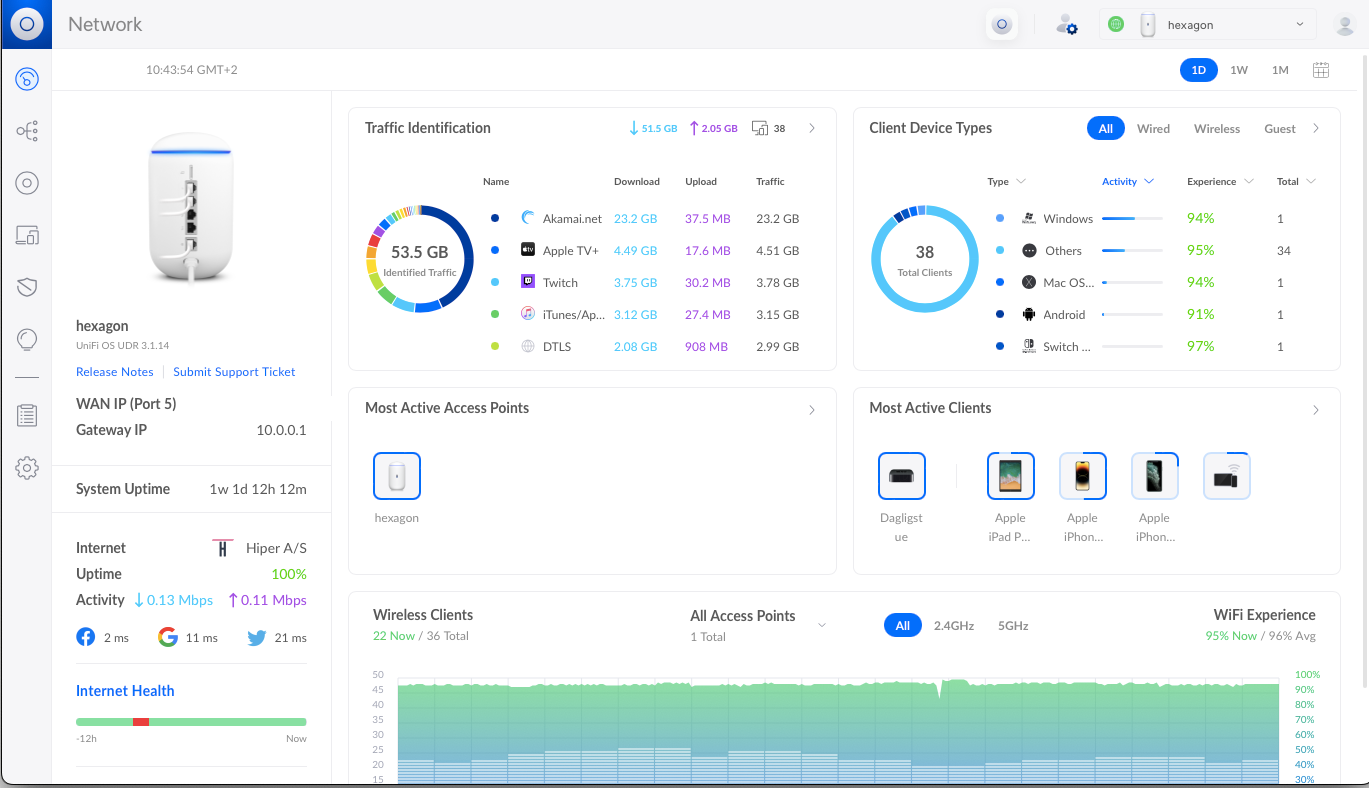Open the user profile avatar icon
The height and width of the screenshot is (788, 1369).
coord(1345,25)
